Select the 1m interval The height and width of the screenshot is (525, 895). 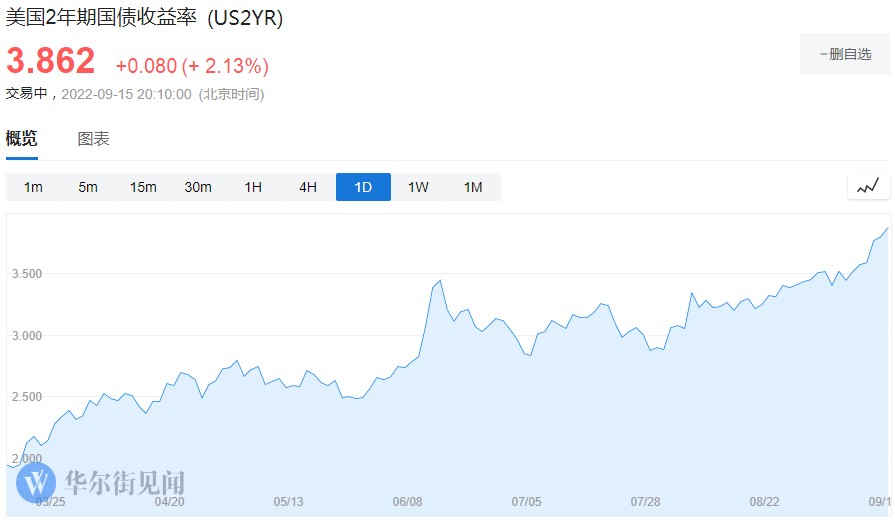tap(33, 187)
